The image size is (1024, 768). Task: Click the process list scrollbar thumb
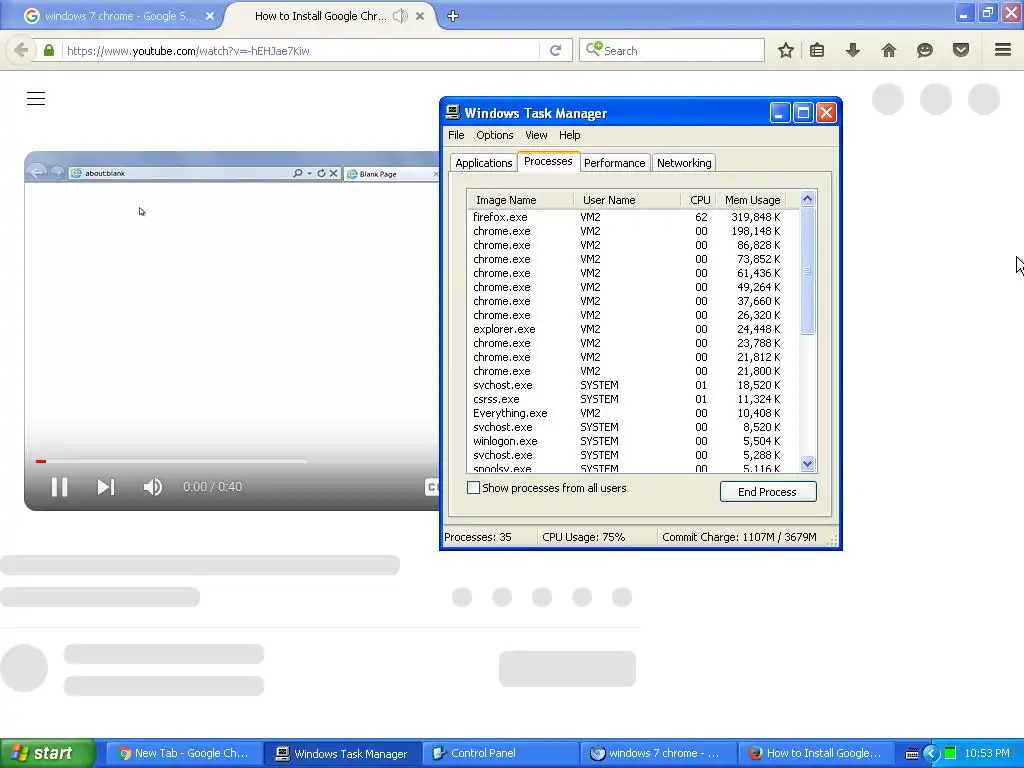tap(807, 270)
